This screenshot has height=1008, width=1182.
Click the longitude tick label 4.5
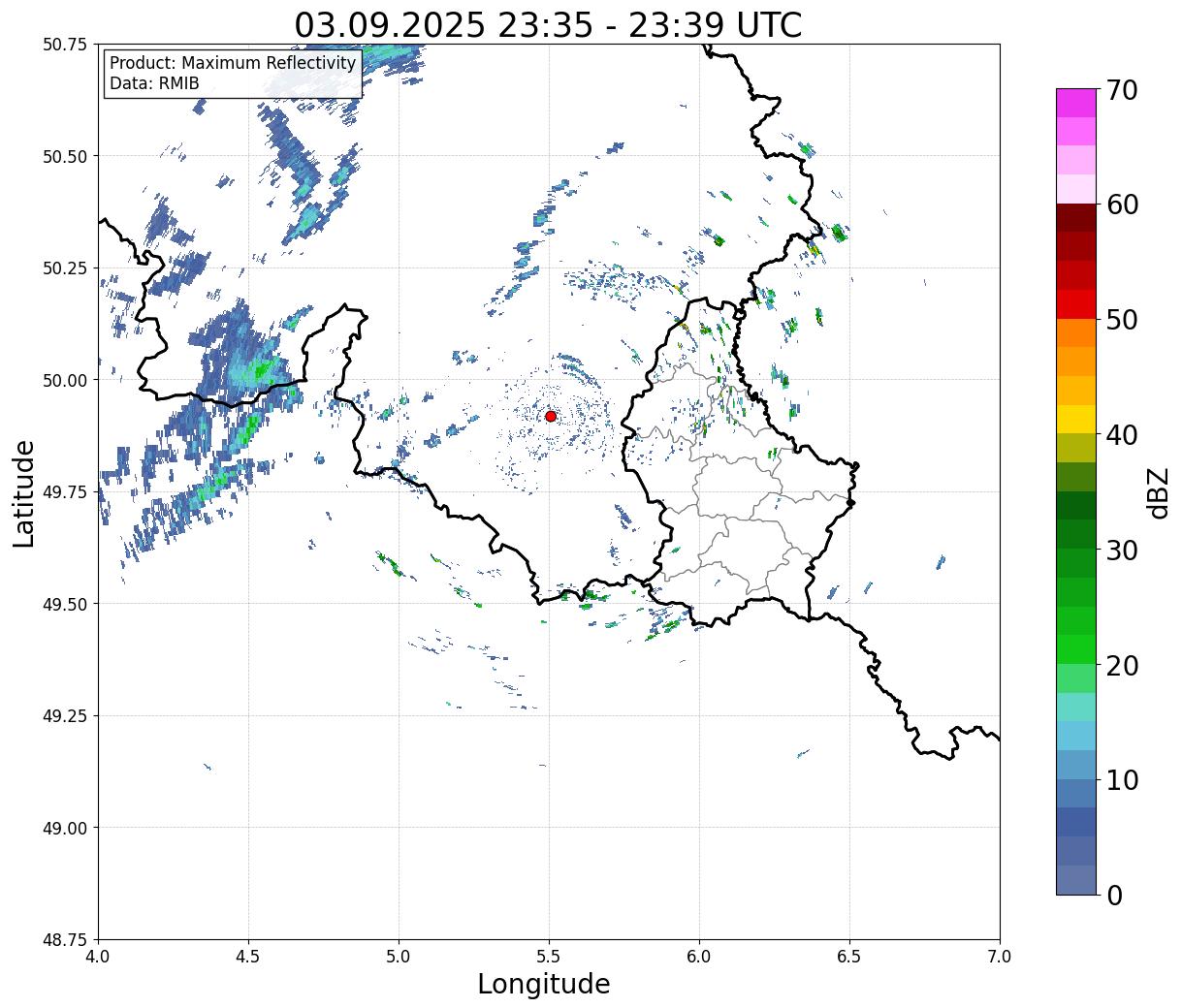tap(248, 957)
